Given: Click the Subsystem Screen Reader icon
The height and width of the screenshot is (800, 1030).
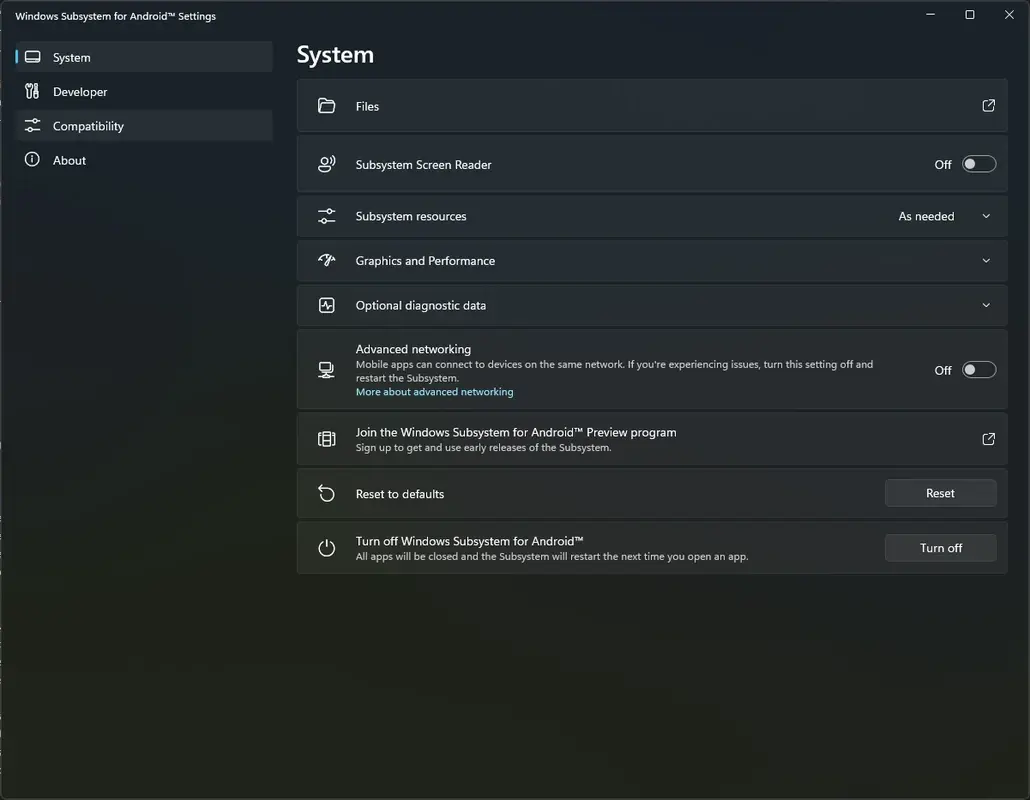Looking at the screenshot, I should point(326,164).
